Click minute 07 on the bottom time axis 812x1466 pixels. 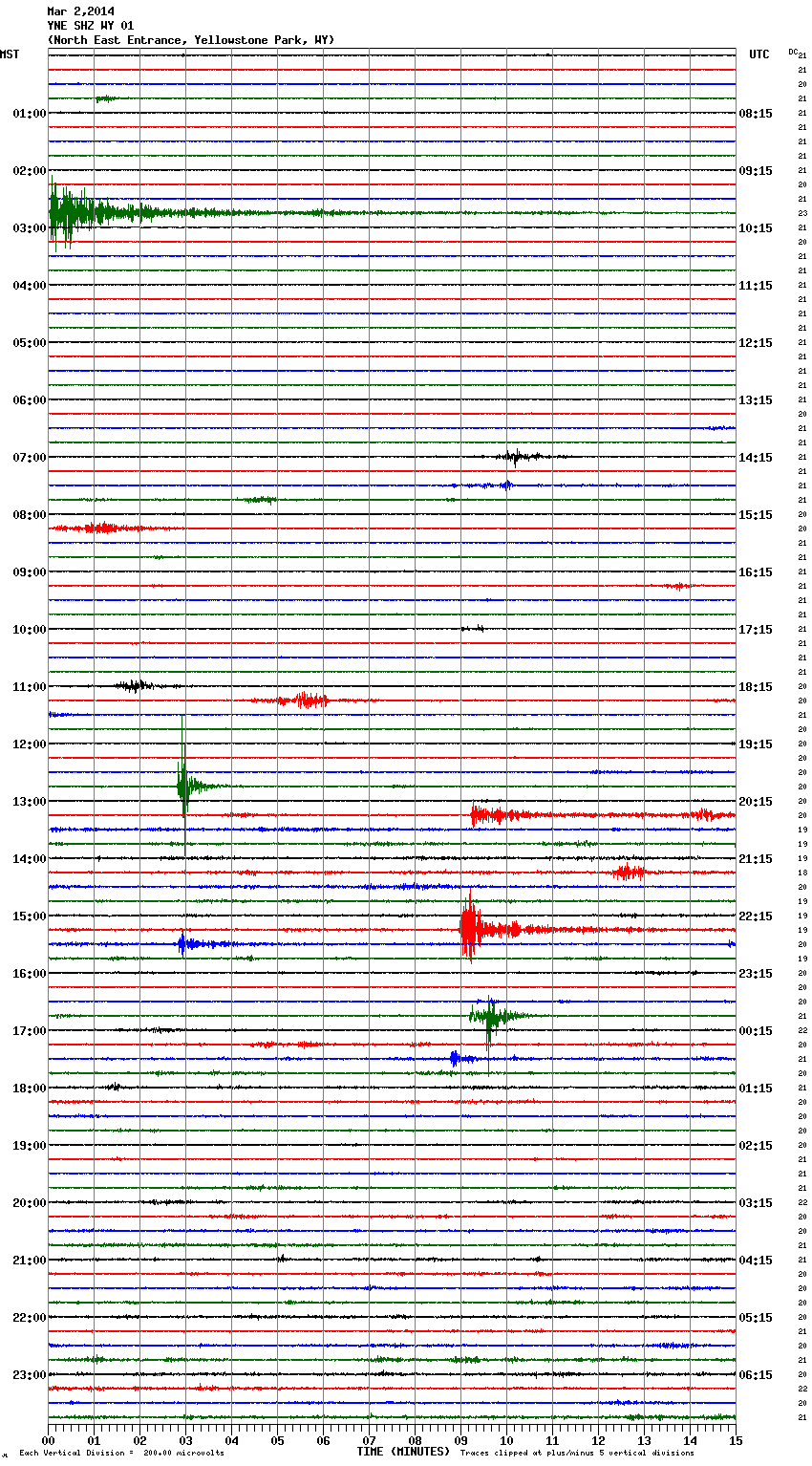369,1439
